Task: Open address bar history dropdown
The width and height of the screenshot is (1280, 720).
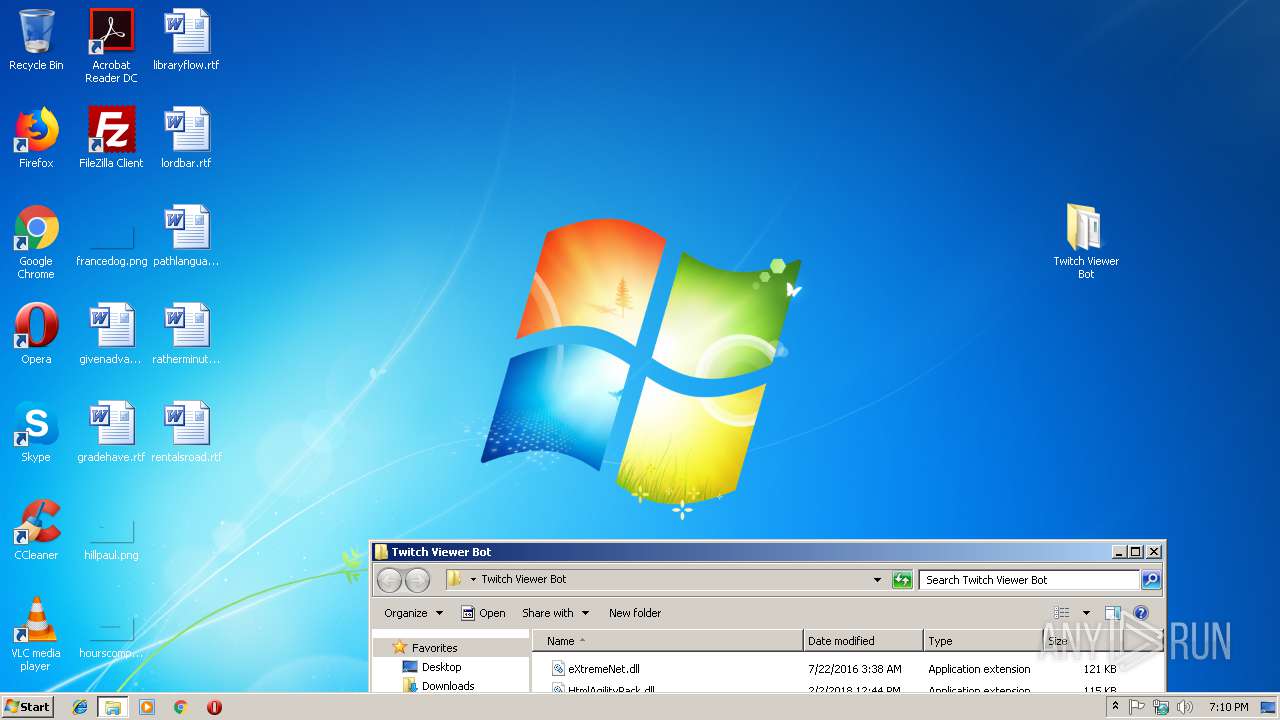Action: click(x=877, y=580)
